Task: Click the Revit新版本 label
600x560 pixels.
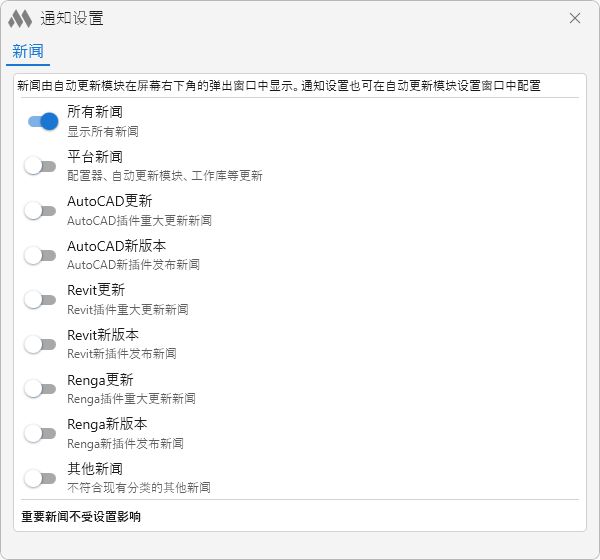Action: point(103,335)
